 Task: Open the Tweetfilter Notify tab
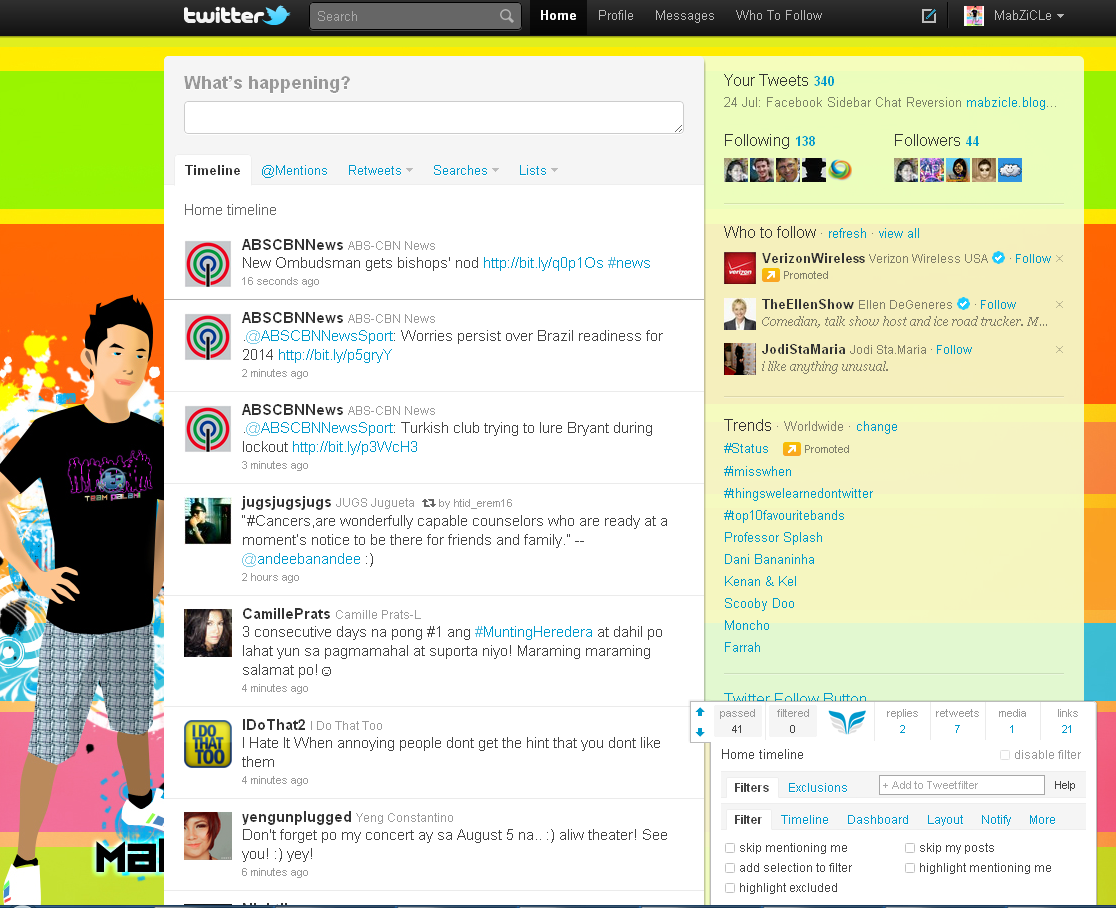click(996, 820)
